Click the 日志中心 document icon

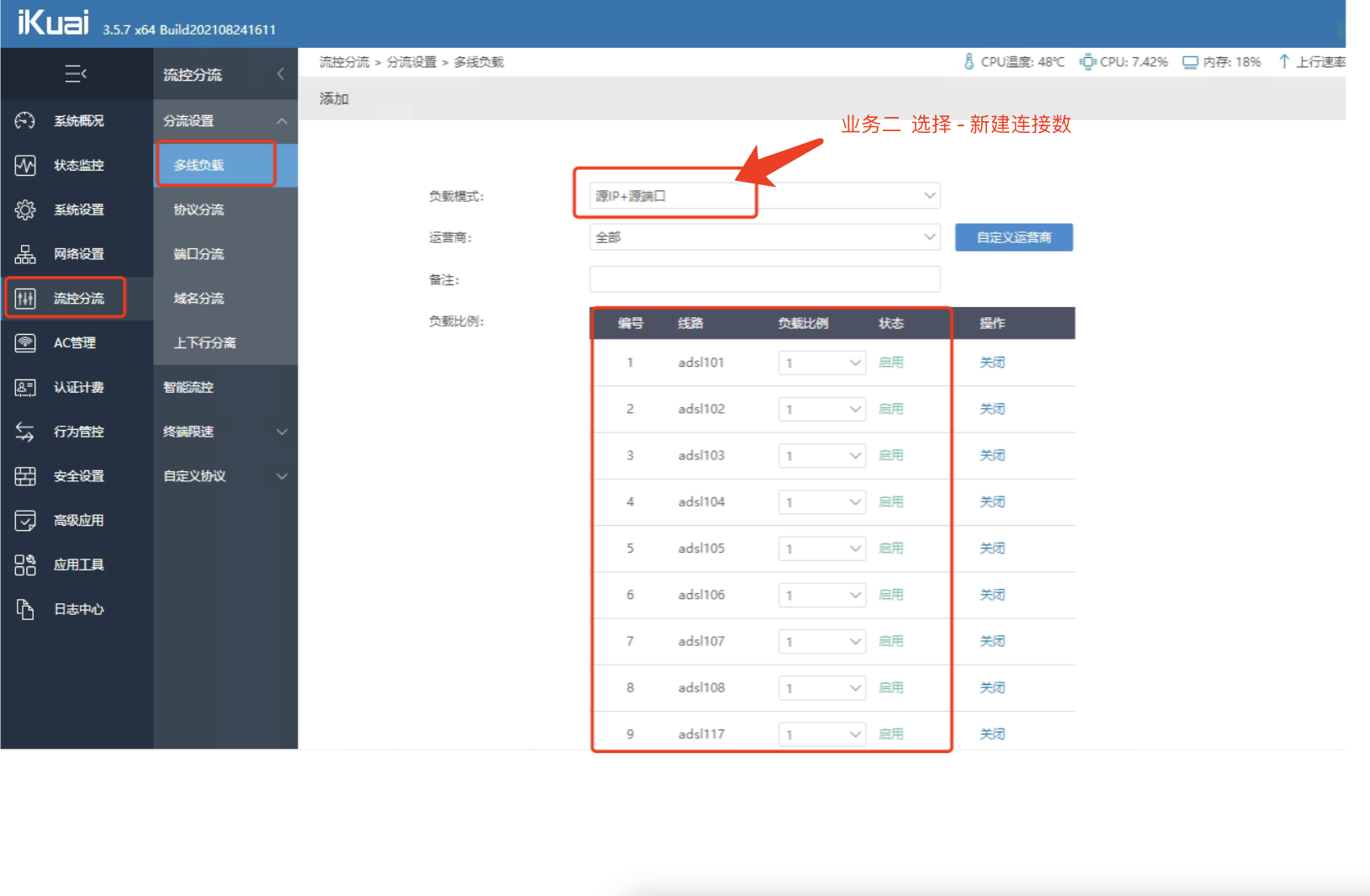coord(25,609)
